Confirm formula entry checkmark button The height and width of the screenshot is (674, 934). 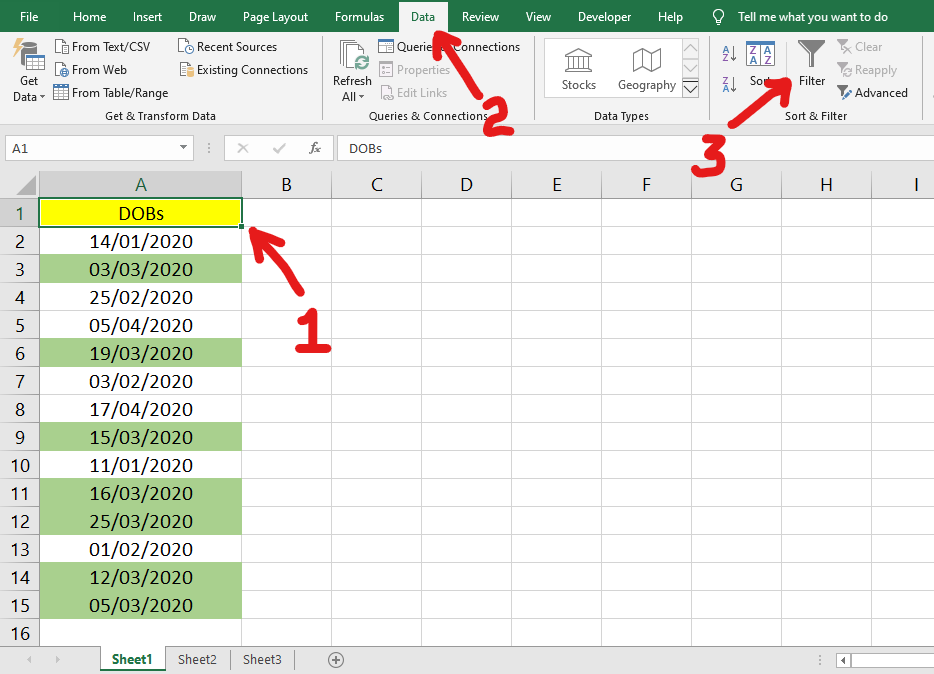point(279,148)
